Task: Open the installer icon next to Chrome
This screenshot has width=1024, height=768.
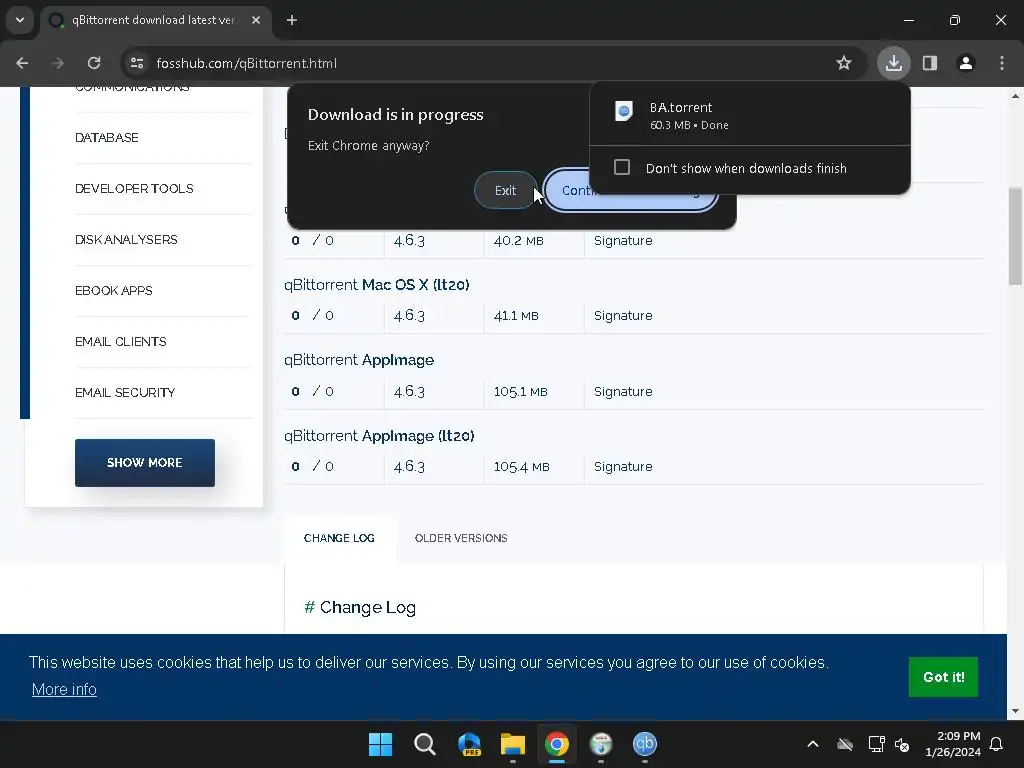Action: click(601, 744)
